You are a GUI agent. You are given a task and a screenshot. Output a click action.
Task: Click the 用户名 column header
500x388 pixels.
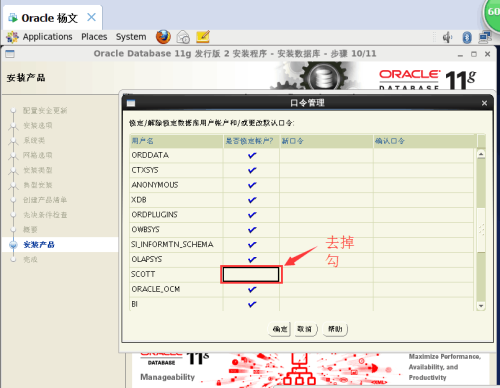click(x=176, y=141)
